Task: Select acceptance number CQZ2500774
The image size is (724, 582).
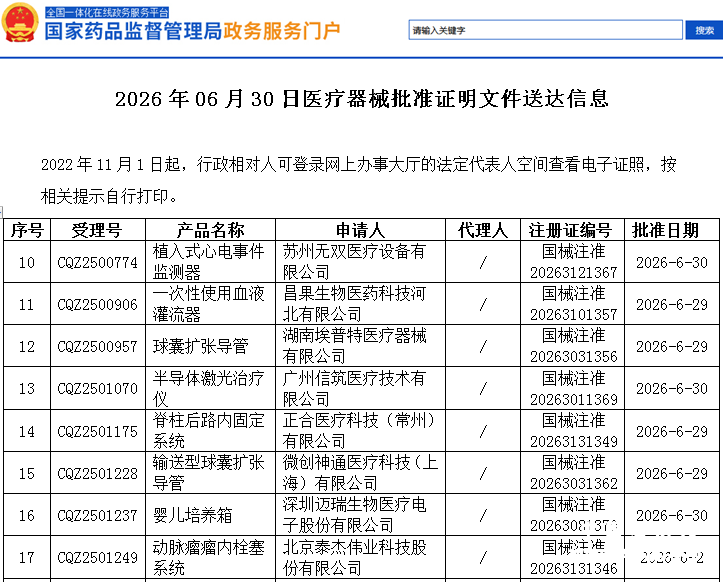Action: tap(97, 262)
